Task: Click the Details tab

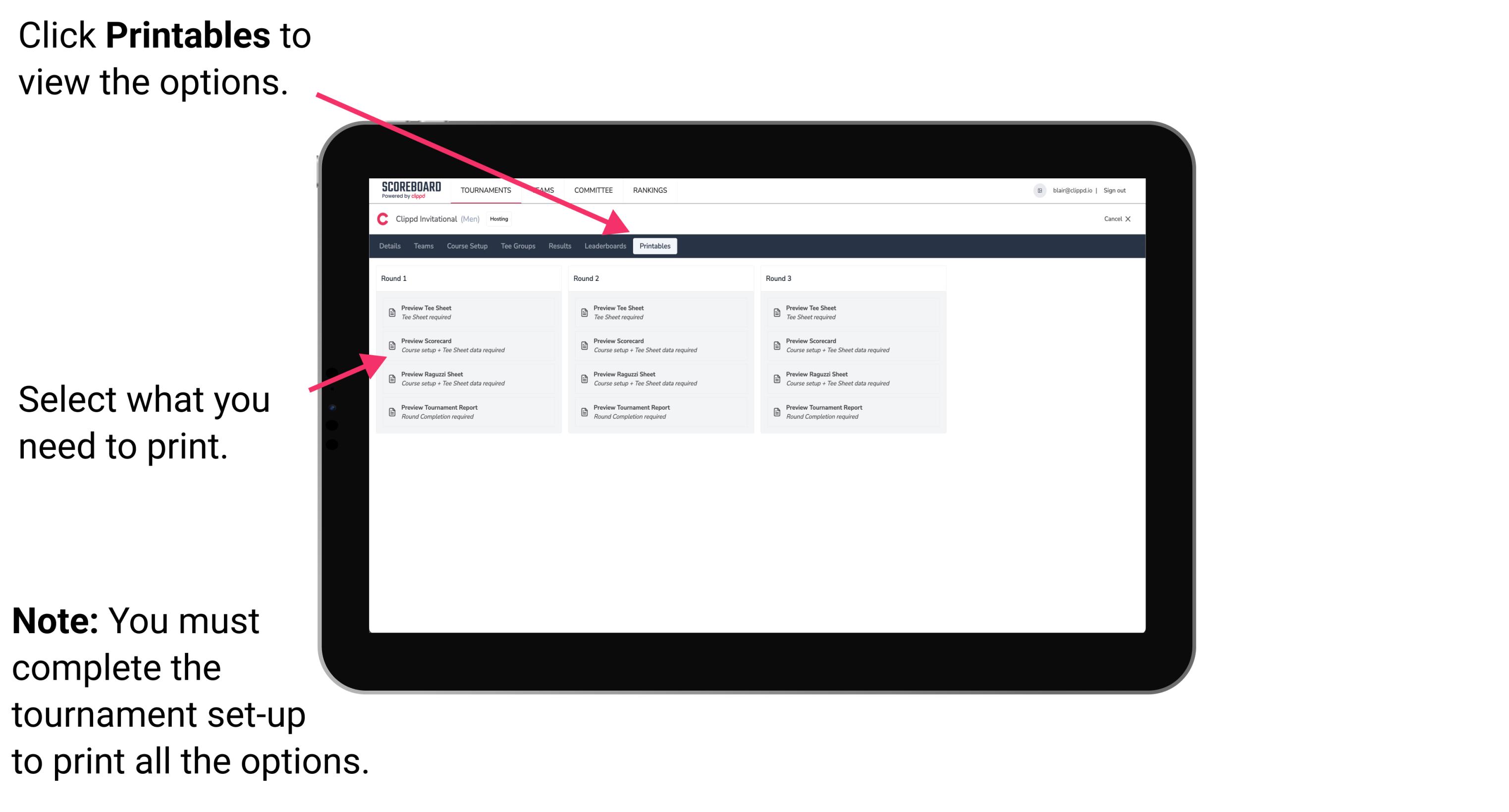Action: click(x=389, y=246)
